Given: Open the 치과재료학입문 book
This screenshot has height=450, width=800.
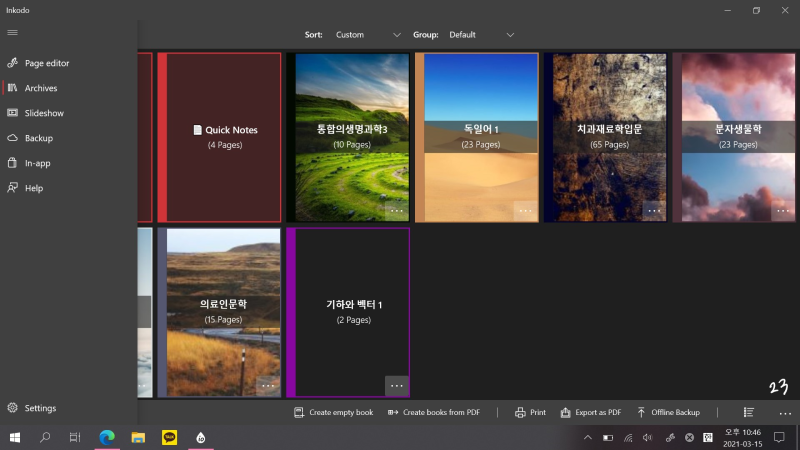Looking at the screenshot, I should pos(605,137).
